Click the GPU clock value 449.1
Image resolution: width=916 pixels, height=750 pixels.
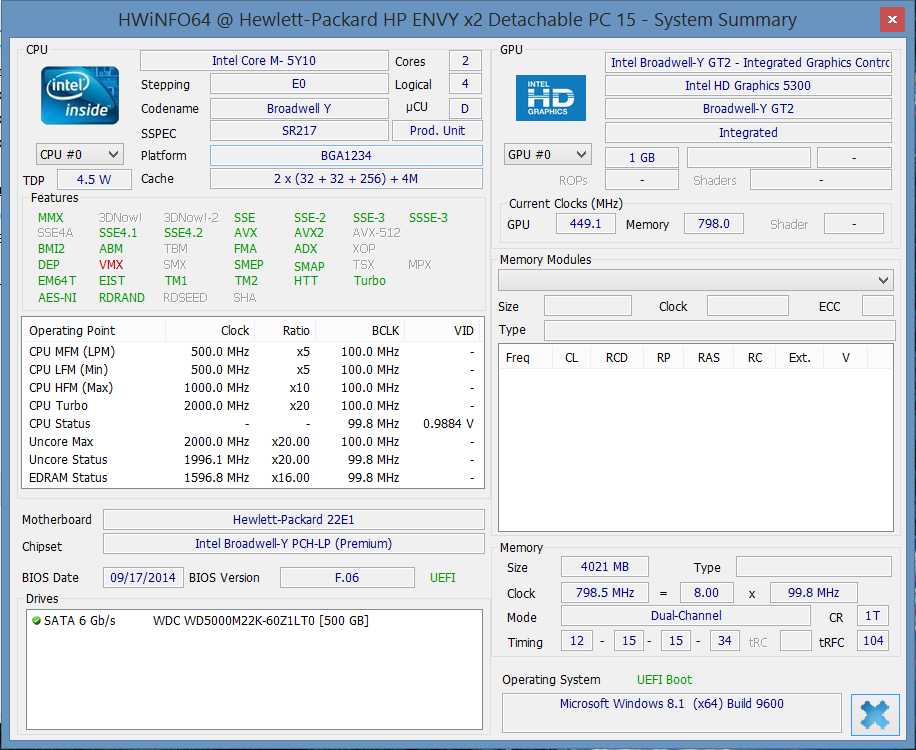[585, 224]
